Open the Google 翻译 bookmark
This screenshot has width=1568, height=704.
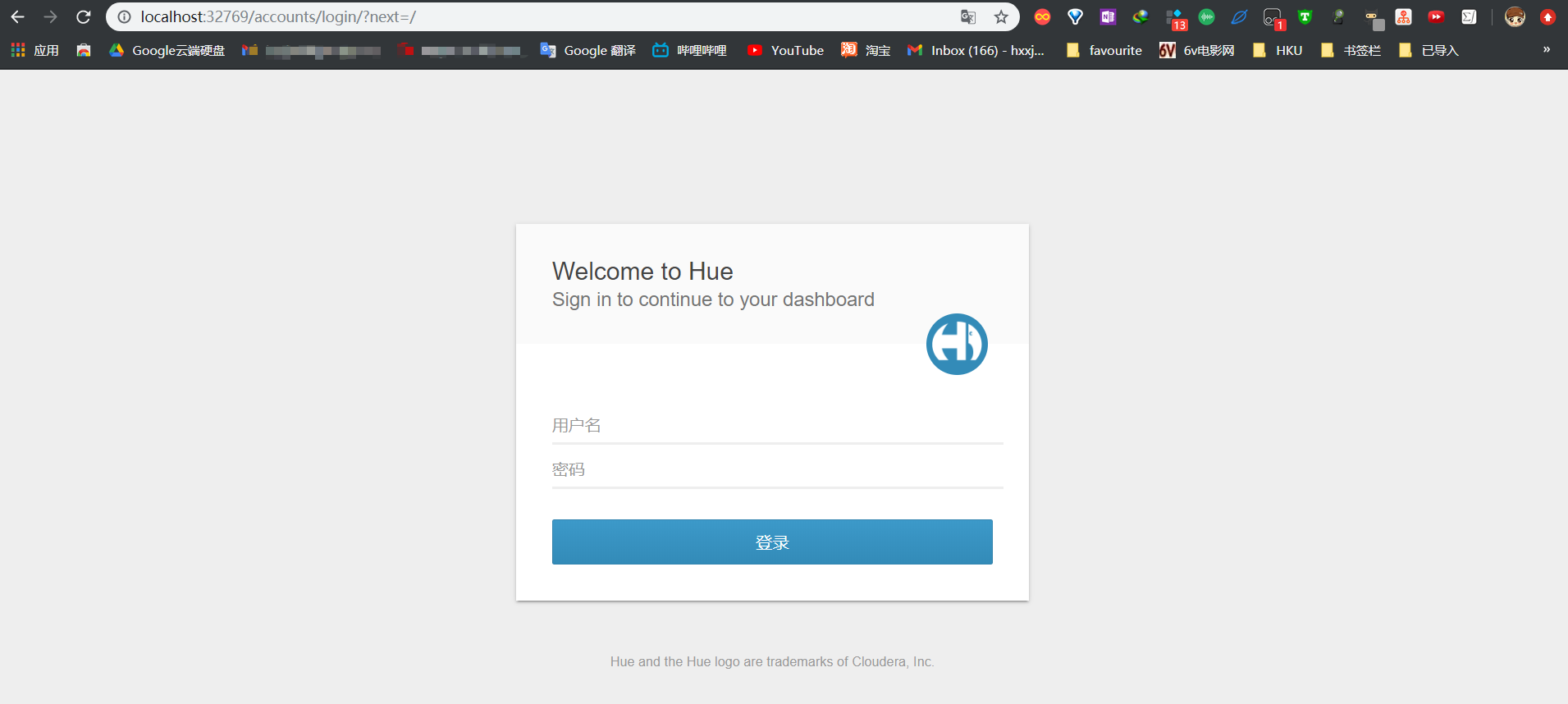point(588,50)
